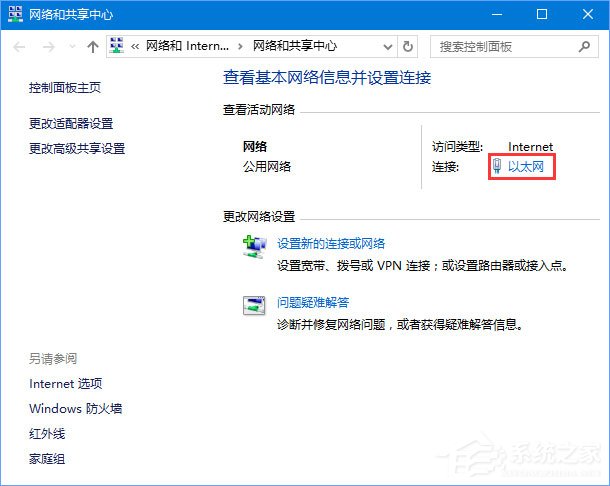Open Windows 防火墙 under 另请参阅
Image resolution: width=610 pixels, height=486 pixels.
(x=75, y=408)
